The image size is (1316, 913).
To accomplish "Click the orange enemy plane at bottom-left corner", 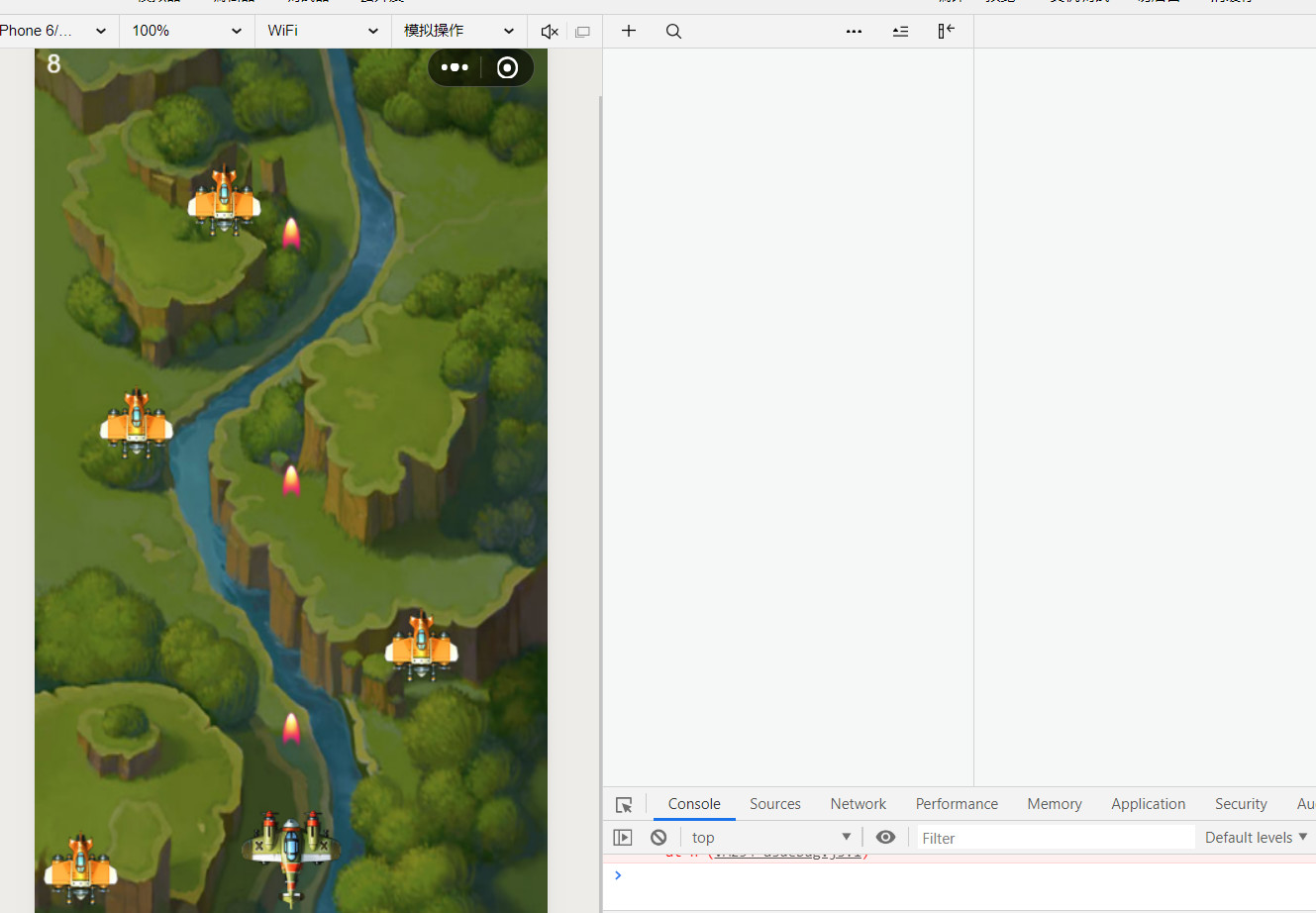I will point(80,869).
